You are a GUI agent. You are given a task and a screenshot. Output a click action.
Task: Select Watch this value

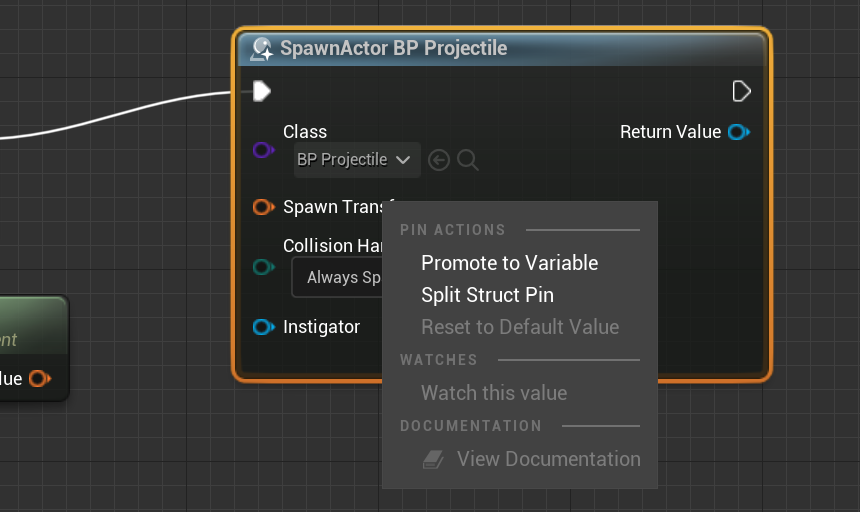(494, 393)
